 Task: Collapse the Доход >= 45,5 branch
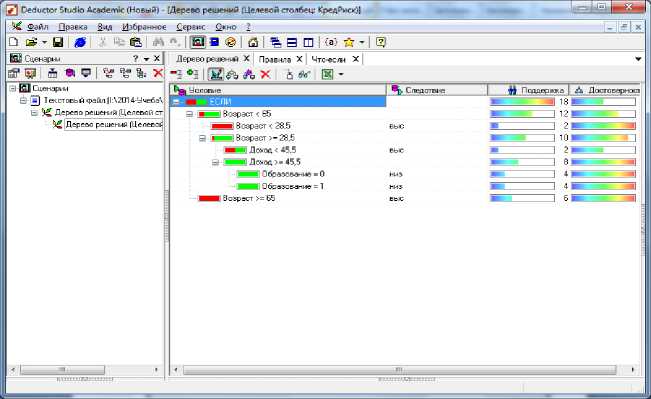pyautogui.click(x=215, y=162)
